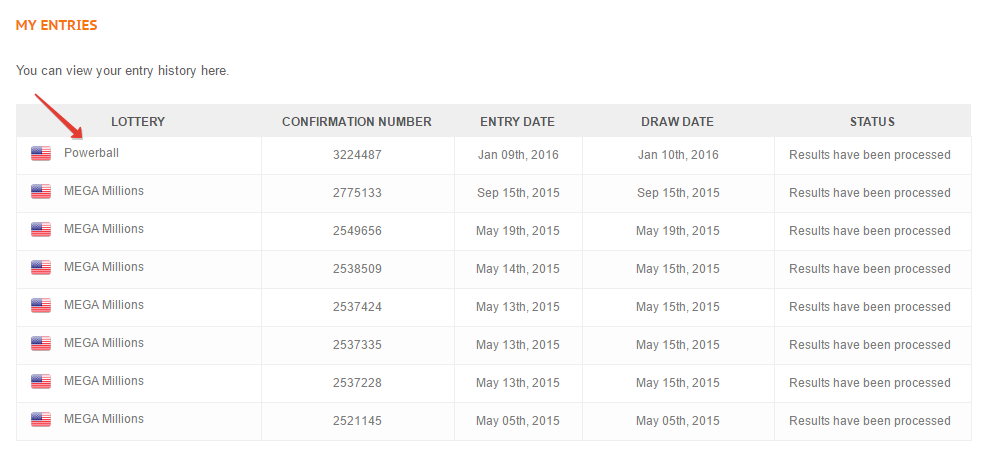
Task: Click the flag icon for entry 2537424
Action: (x=41, y=306)
